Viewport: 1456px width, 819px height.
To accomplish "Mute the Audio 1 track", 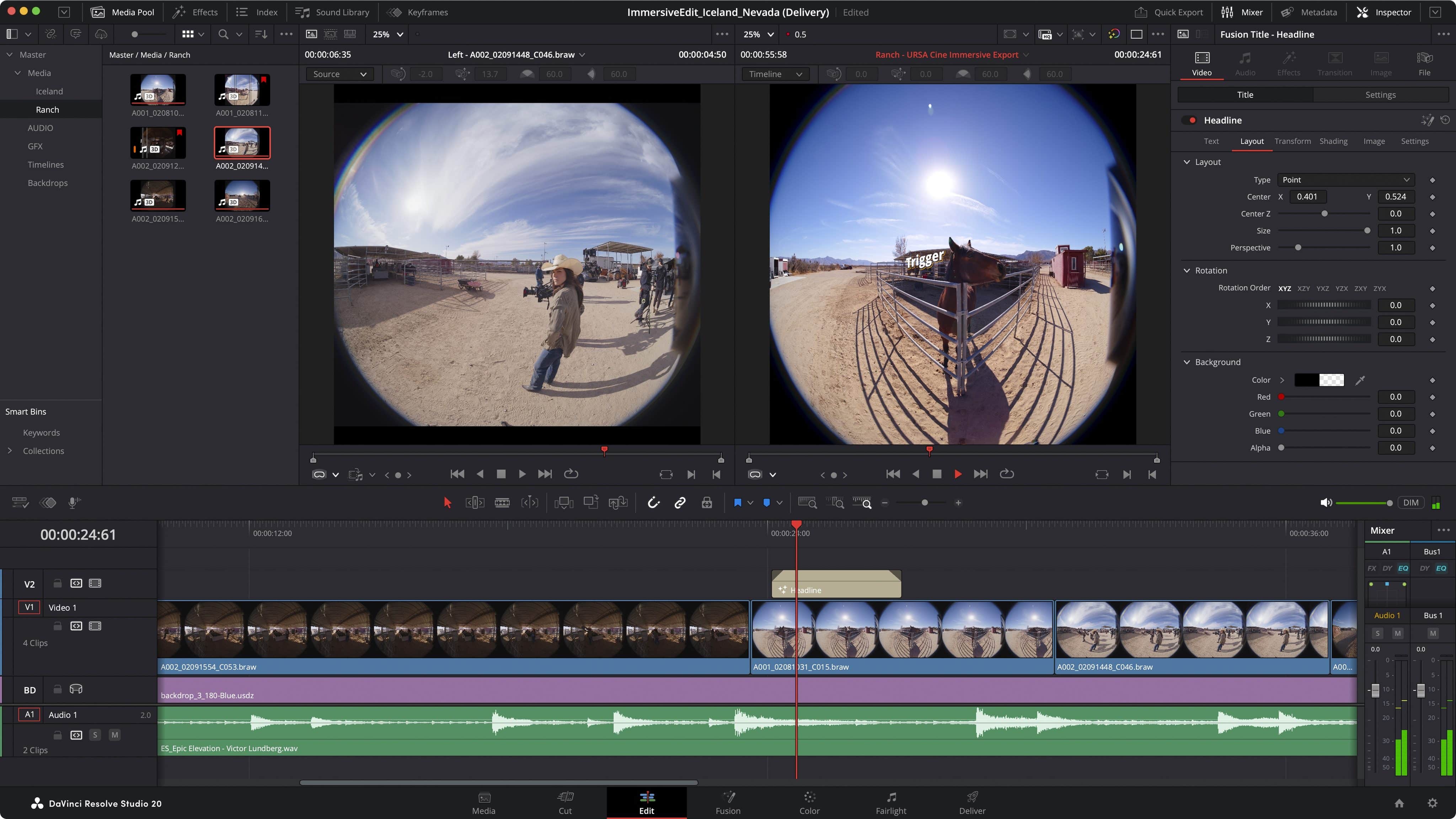I will coord(114,735).
